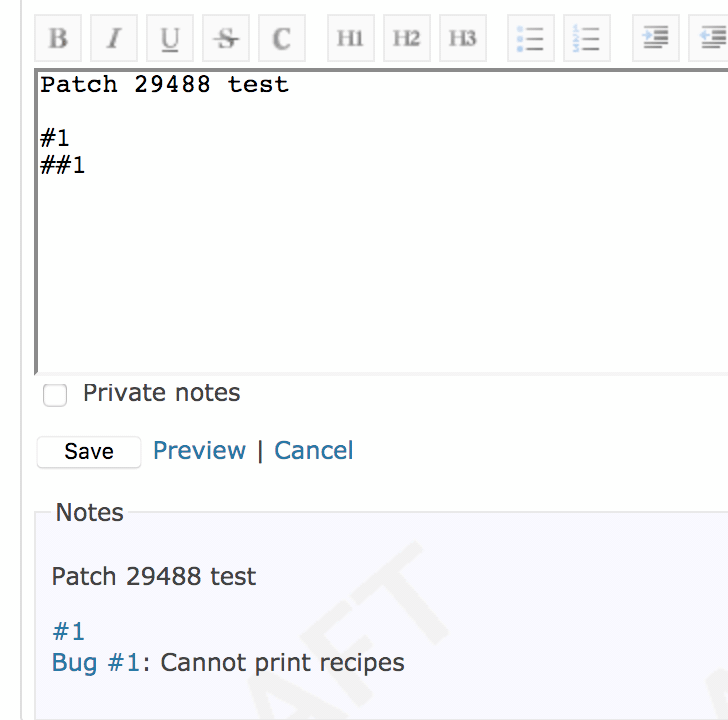Enable the Private notes checkbox
The image size is (728, 720).
click(x=55, y=395)
